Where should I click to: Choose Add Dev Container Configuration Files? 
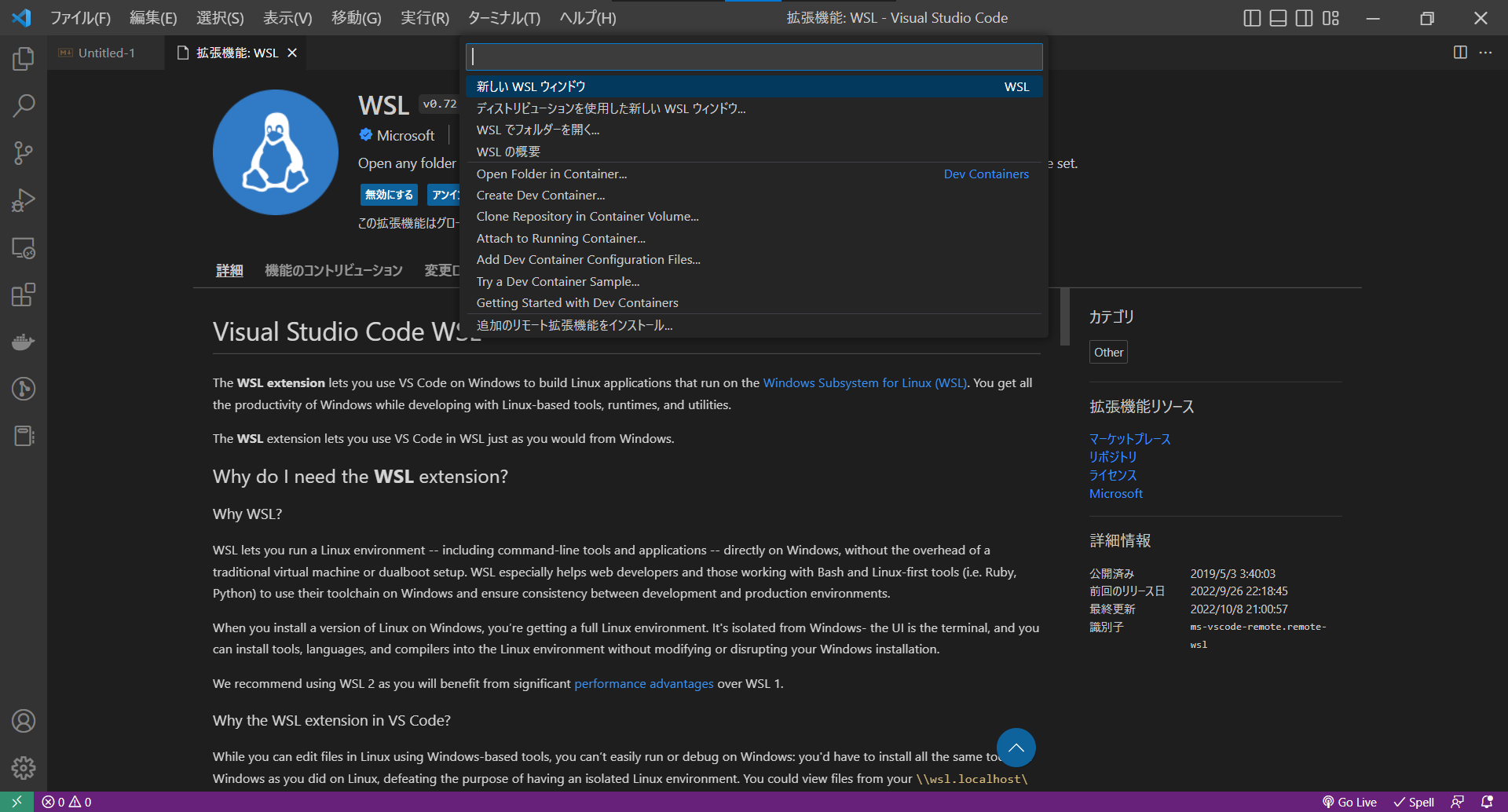coord(754,260)
